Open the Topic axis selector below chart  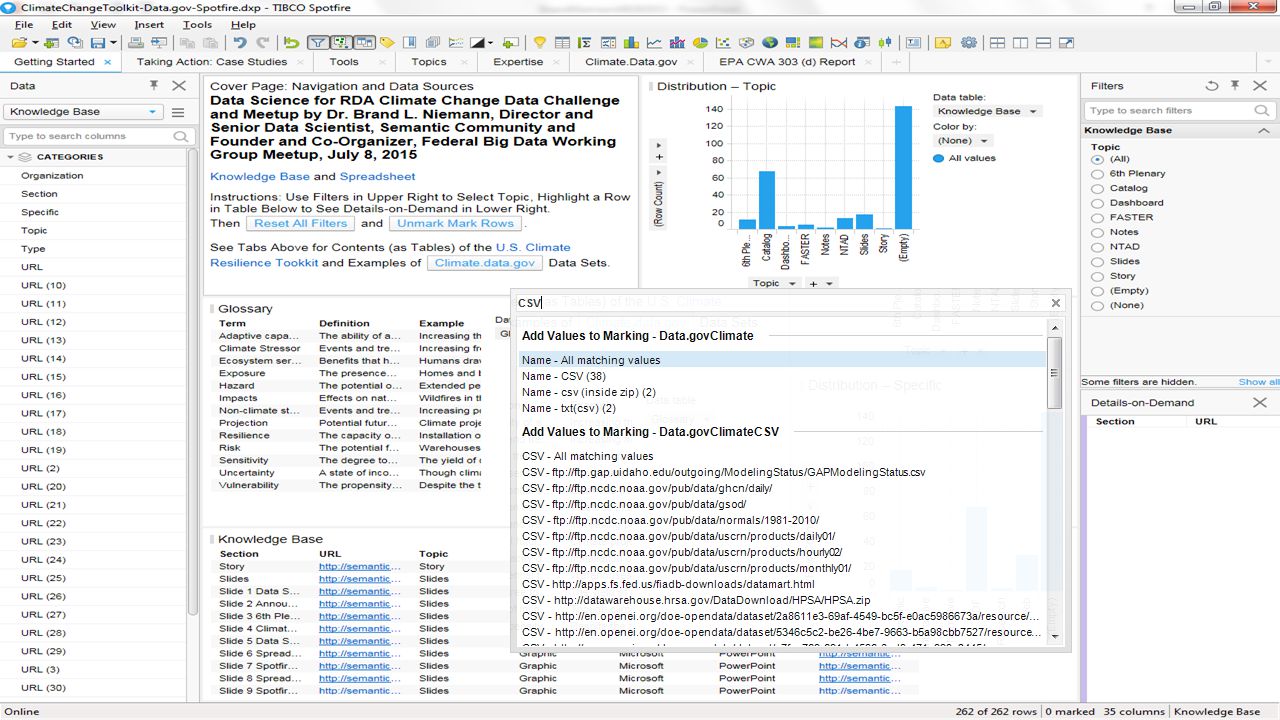tap(774, 284)
